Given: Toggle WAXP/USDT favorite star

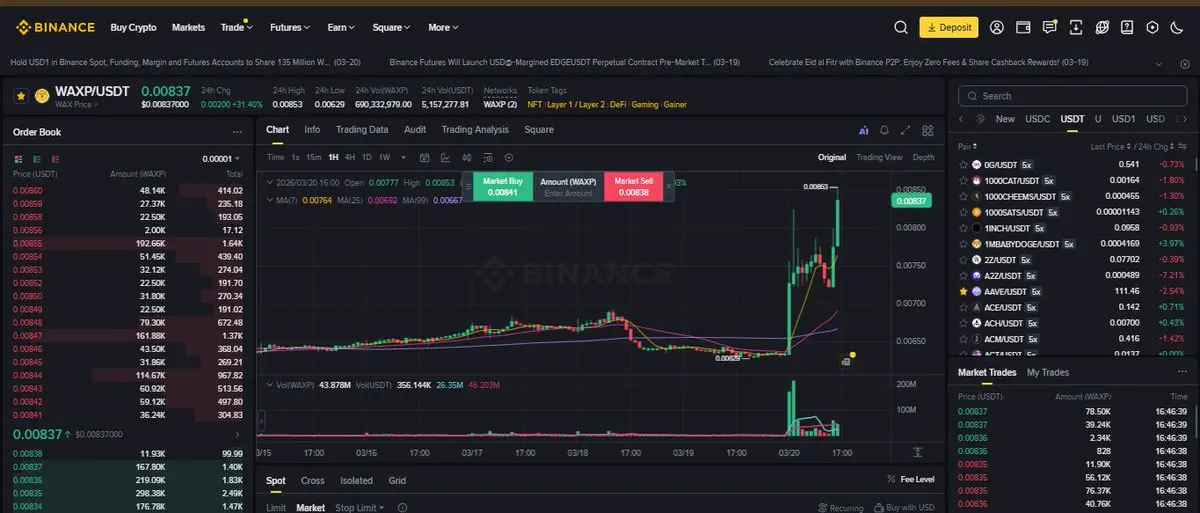Looking at the screenshot, I should tap(20, 96).
